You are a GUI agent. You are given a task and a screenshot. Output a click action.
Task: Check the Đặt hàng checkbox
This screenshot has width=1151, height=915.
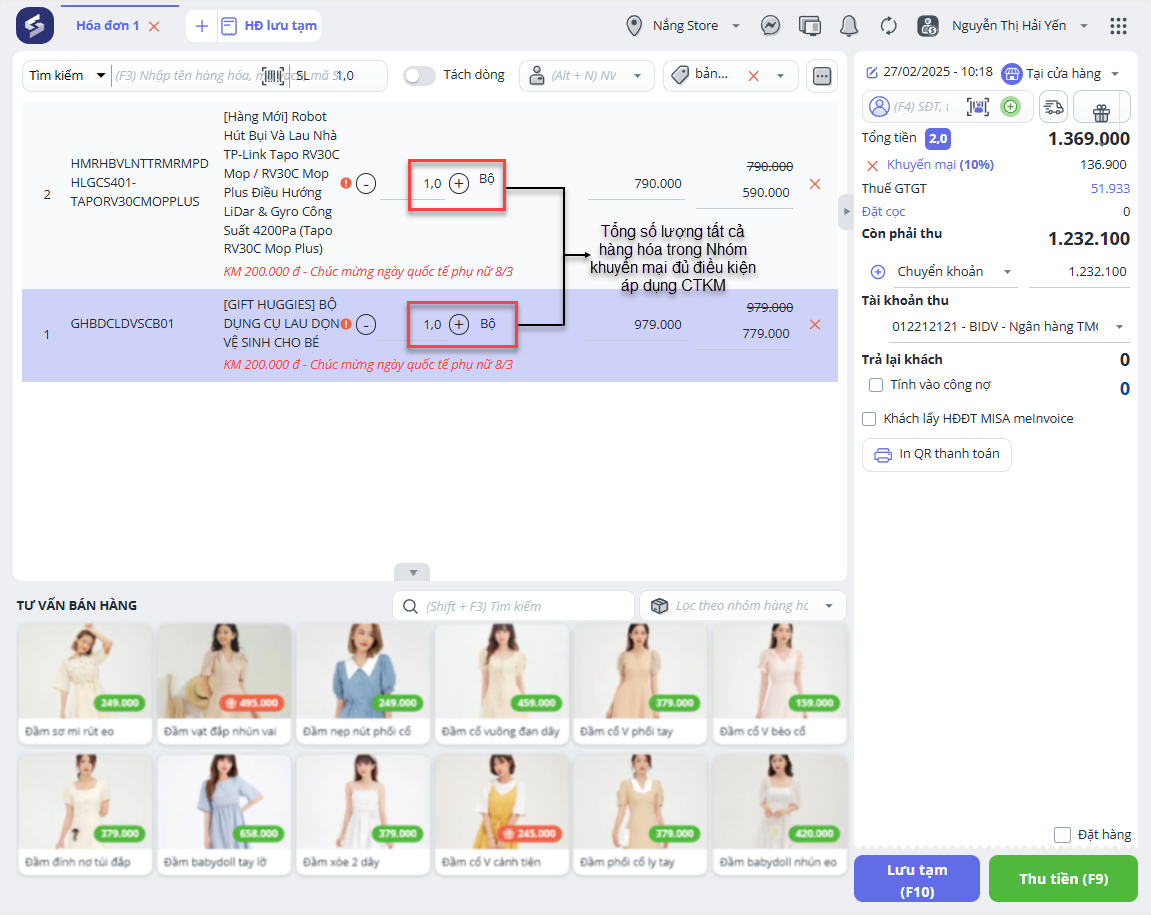point(1062,835)
